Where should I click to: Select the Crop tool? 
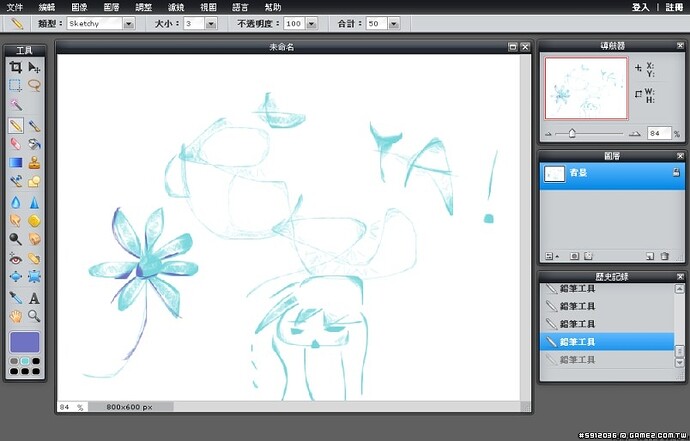[15, 67]
